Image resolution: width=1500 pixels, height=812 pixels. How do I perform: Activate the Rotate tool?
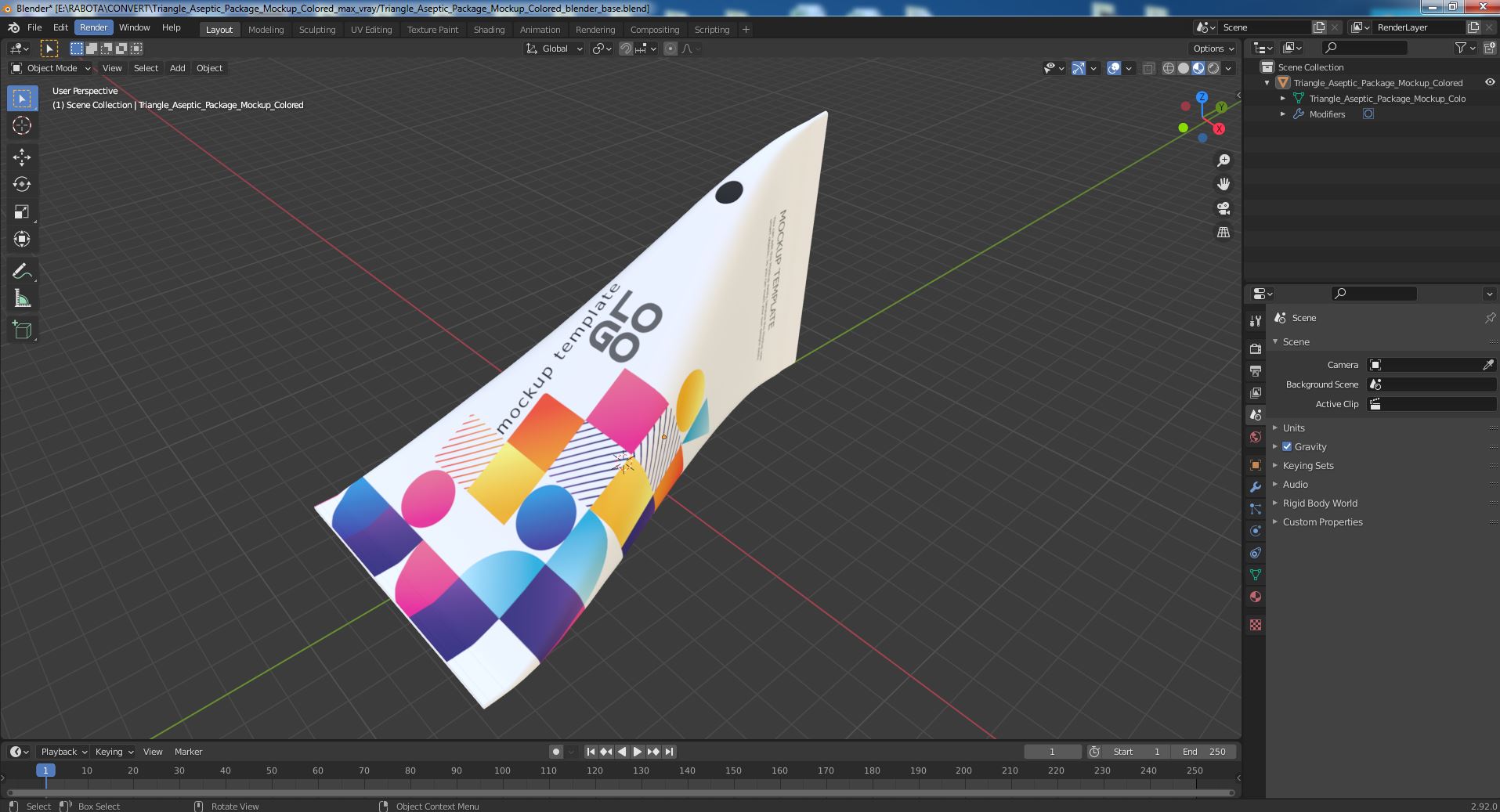22,185
